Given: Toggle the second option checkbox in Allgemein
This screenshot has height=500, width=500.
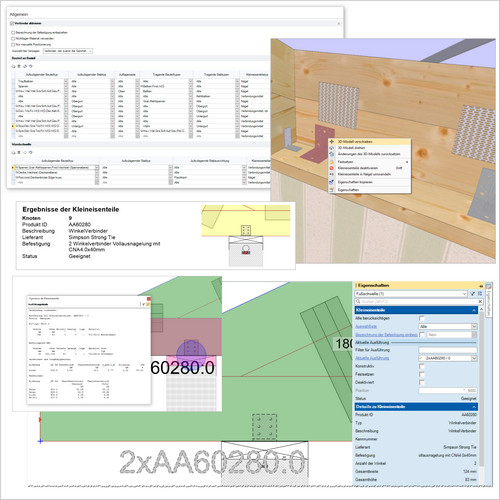Looking at the screenshot, I should [13, 39].
